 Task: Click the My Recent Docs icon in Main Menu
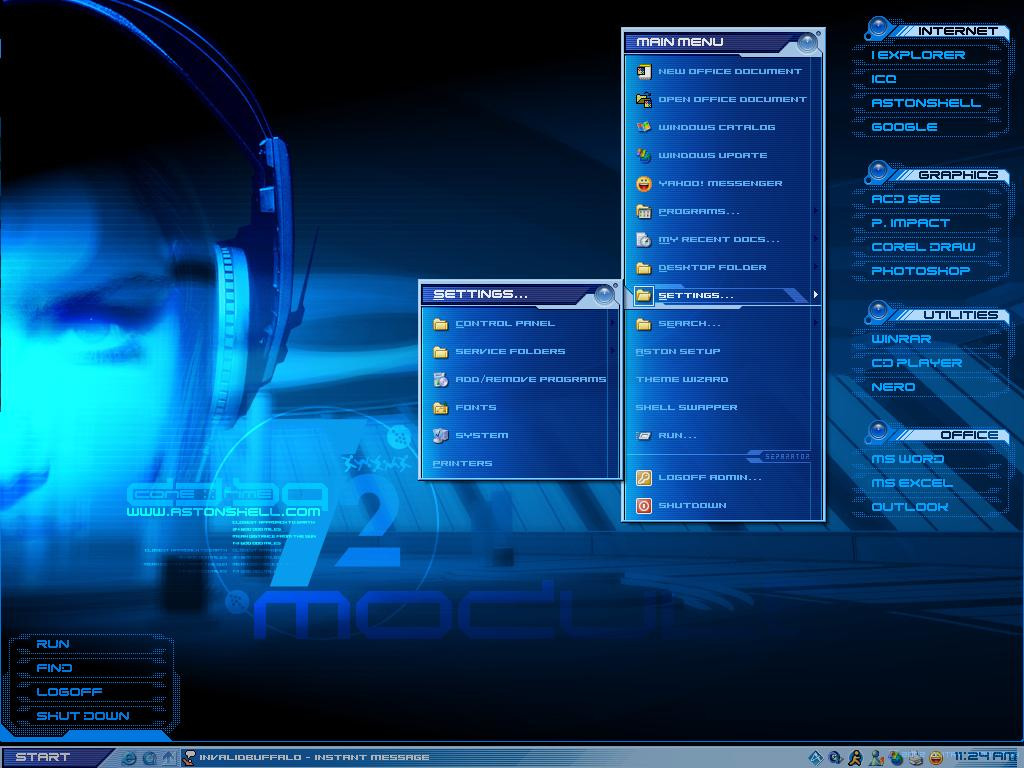[644, 240]
